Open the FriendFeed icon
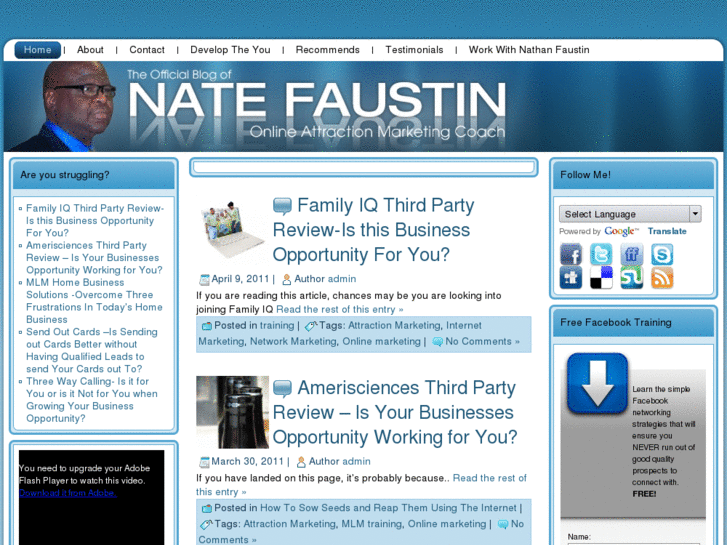The image size is (727, 545). tap(631, 254)
